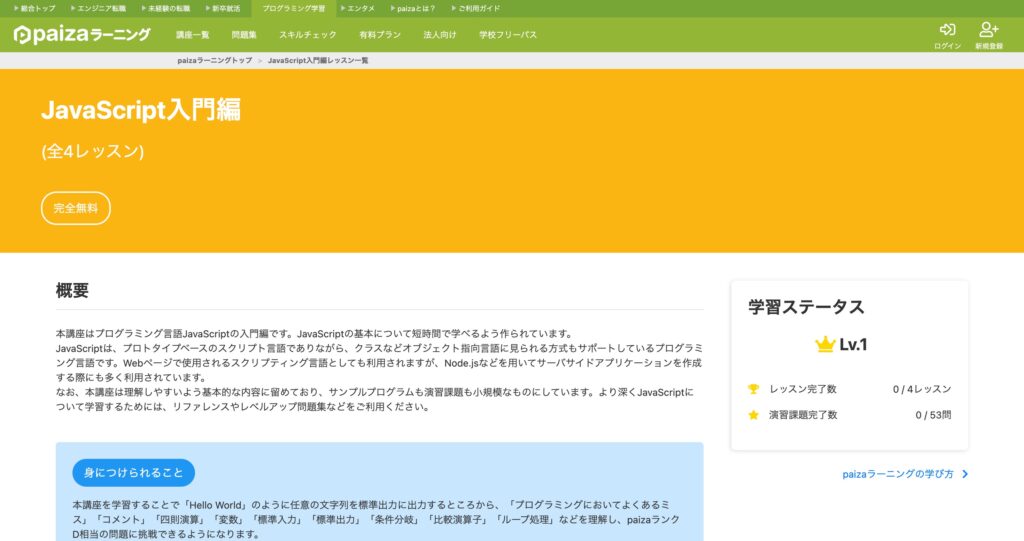
Task: Open 法人向け navigation item
Action: (x=440, y=35)
